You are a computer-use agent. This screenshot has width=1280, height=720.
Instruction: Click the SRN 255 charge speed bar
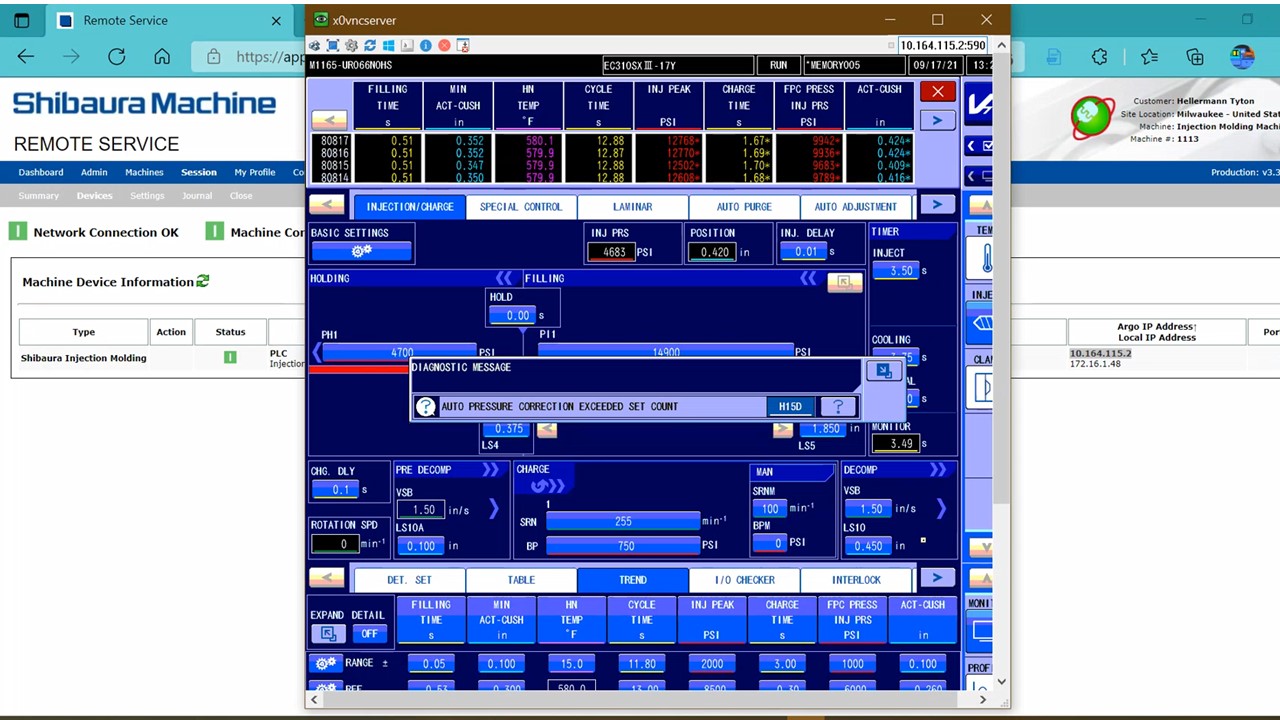622,521
